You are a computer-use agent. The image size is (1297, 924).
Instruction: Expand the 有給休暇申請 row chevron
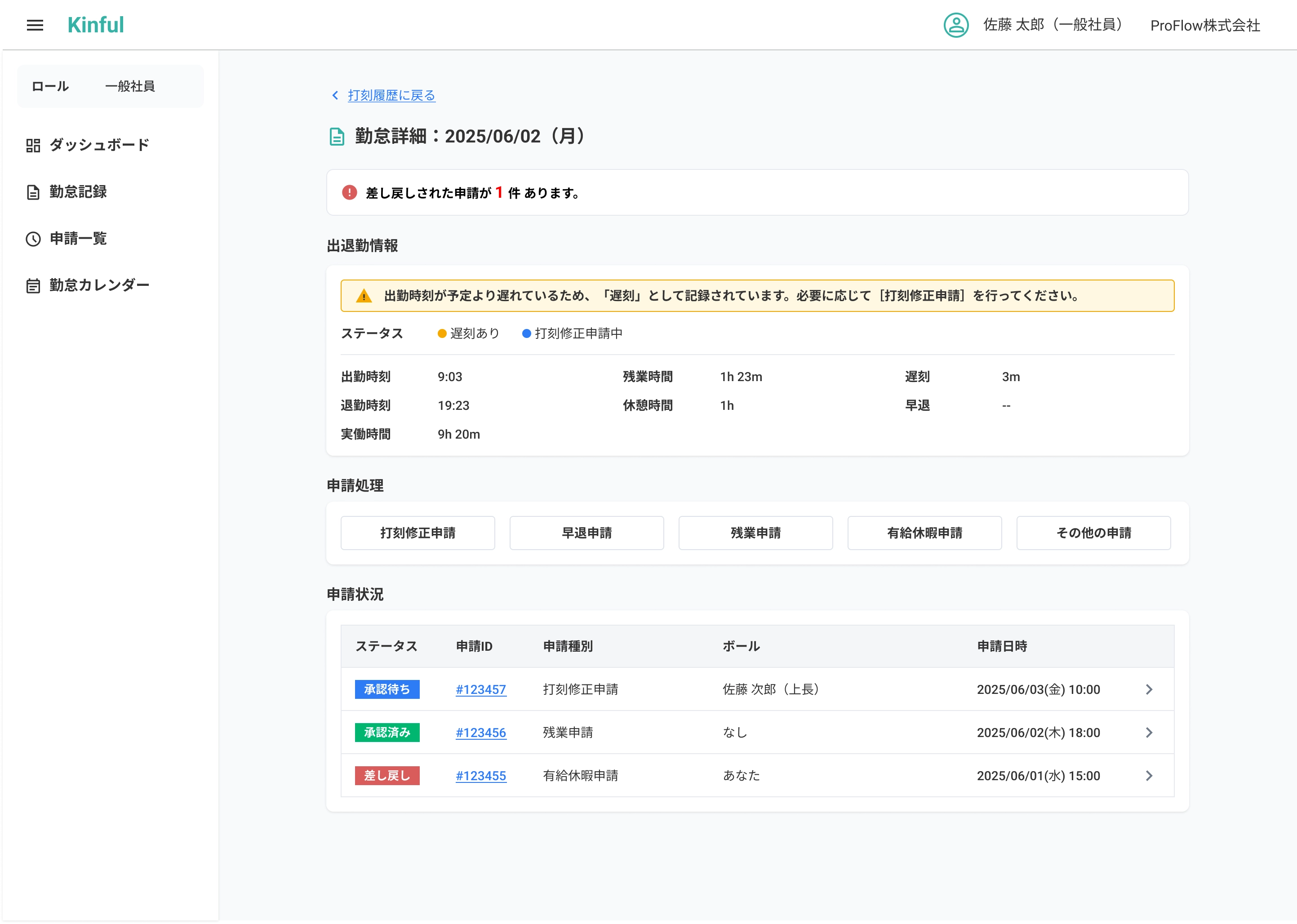1149,776
